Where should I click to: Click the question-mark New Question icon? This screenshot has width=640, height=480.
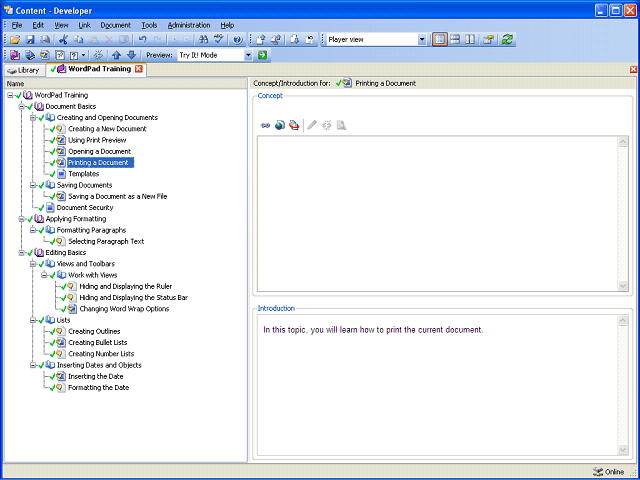(x=74, y=55)
